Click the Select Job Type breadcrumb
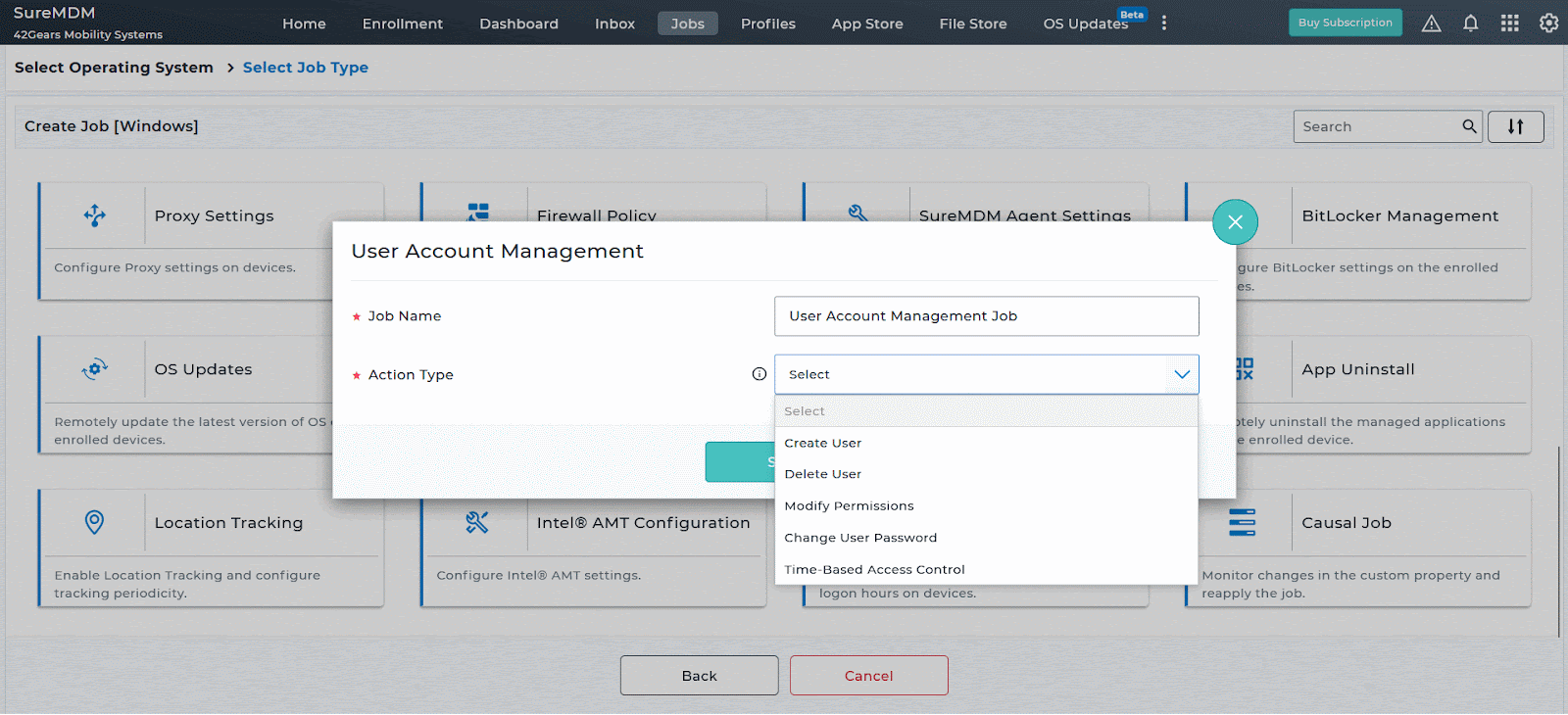The width and height of the screenshot is (1568, 715). click(x=306, y=68)
